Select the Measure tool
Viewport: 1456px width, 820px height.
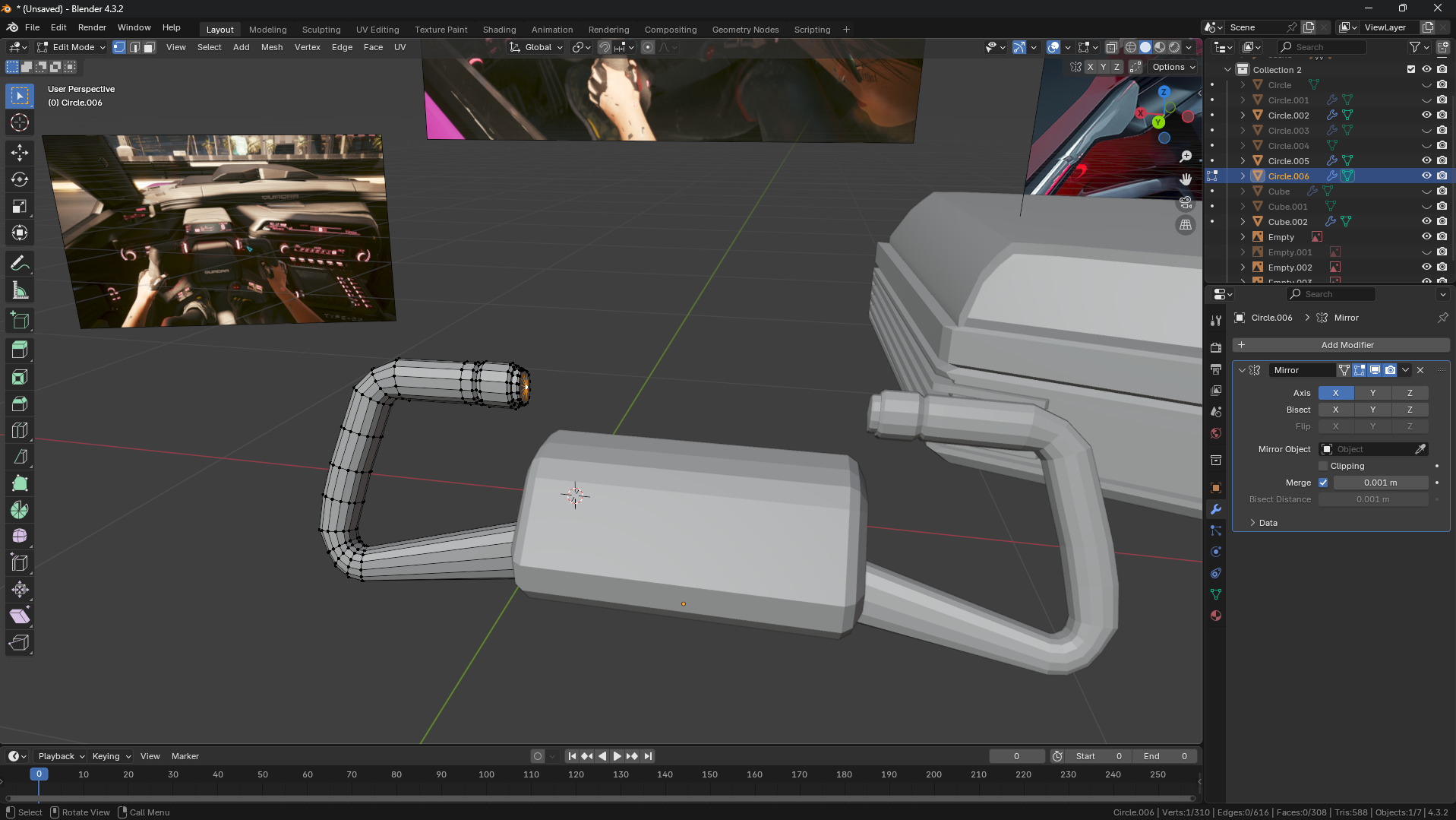tap(20, 291)
